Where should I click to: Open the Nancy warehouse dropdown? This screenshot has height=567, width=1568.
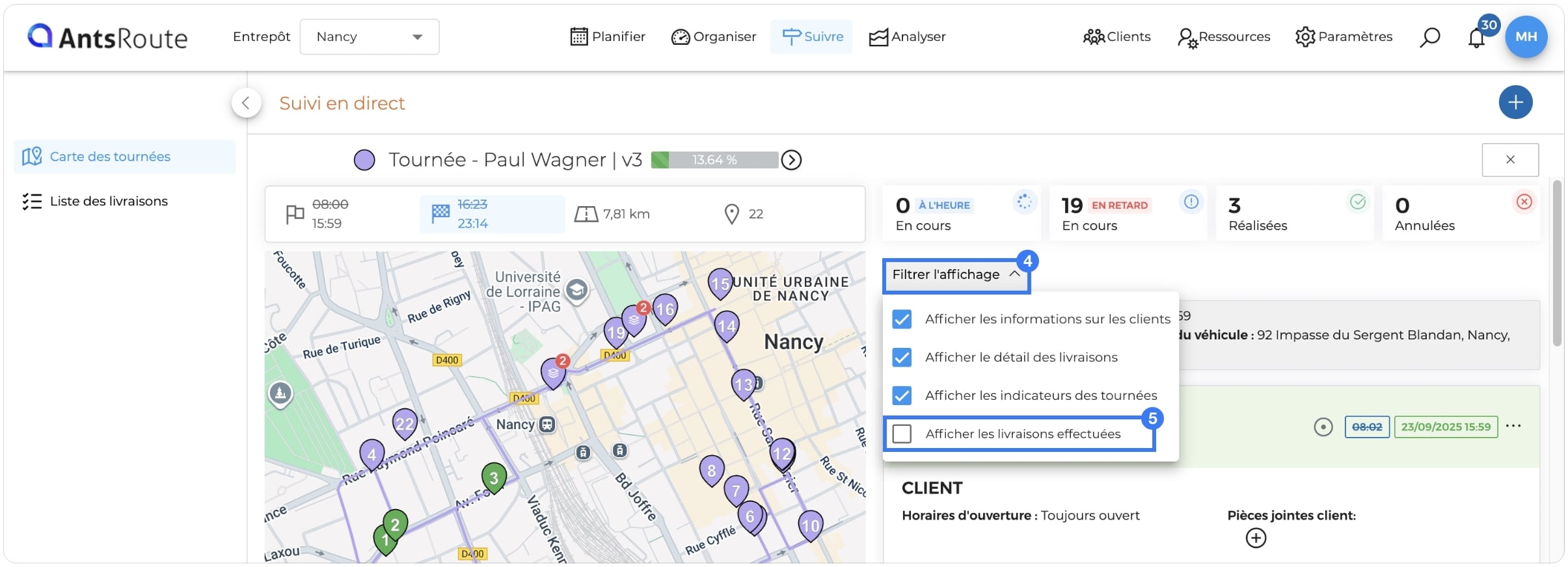pos(369,37)
